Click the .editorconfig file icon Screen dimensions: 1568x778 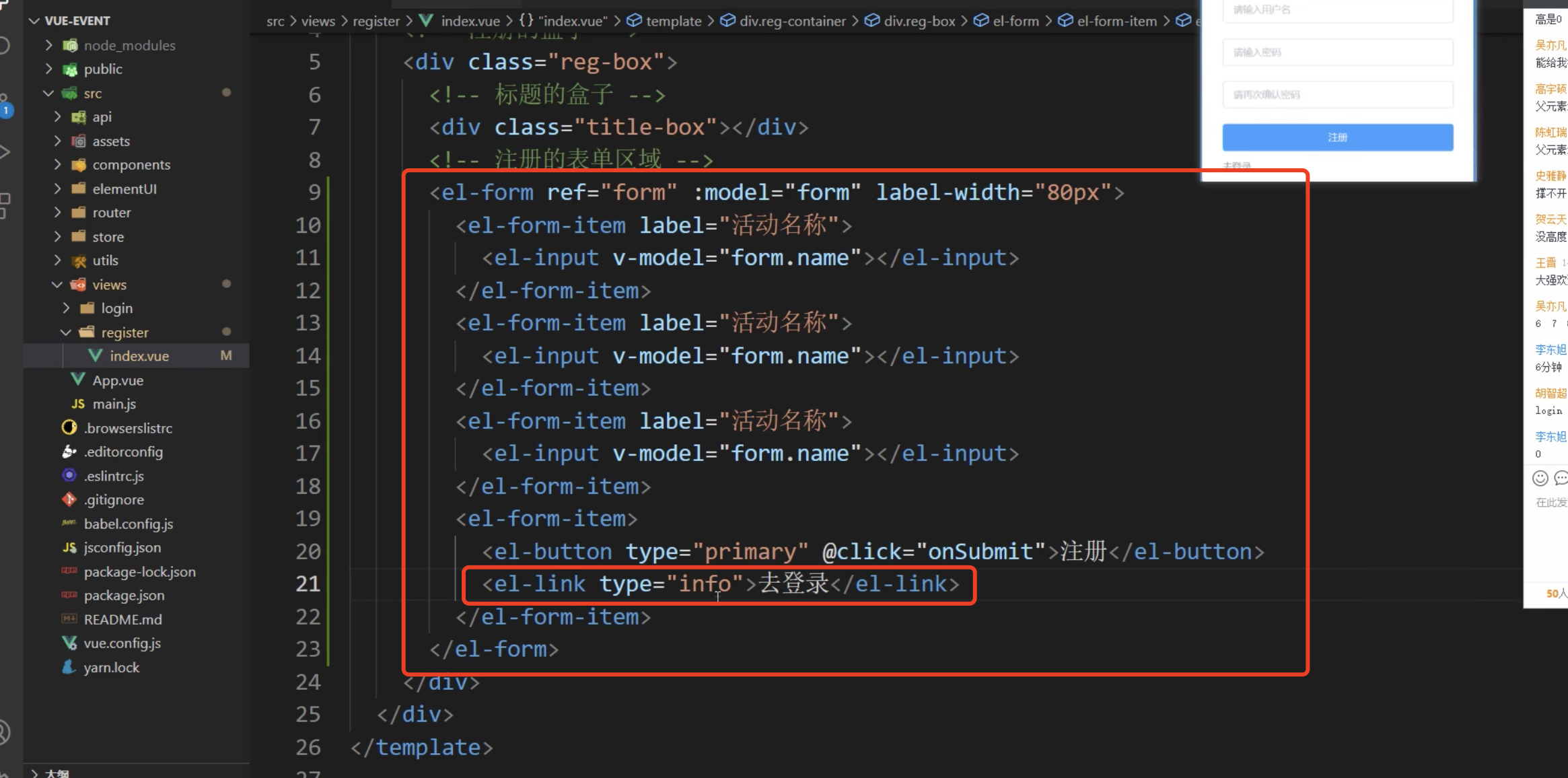(x=69, y=452)
